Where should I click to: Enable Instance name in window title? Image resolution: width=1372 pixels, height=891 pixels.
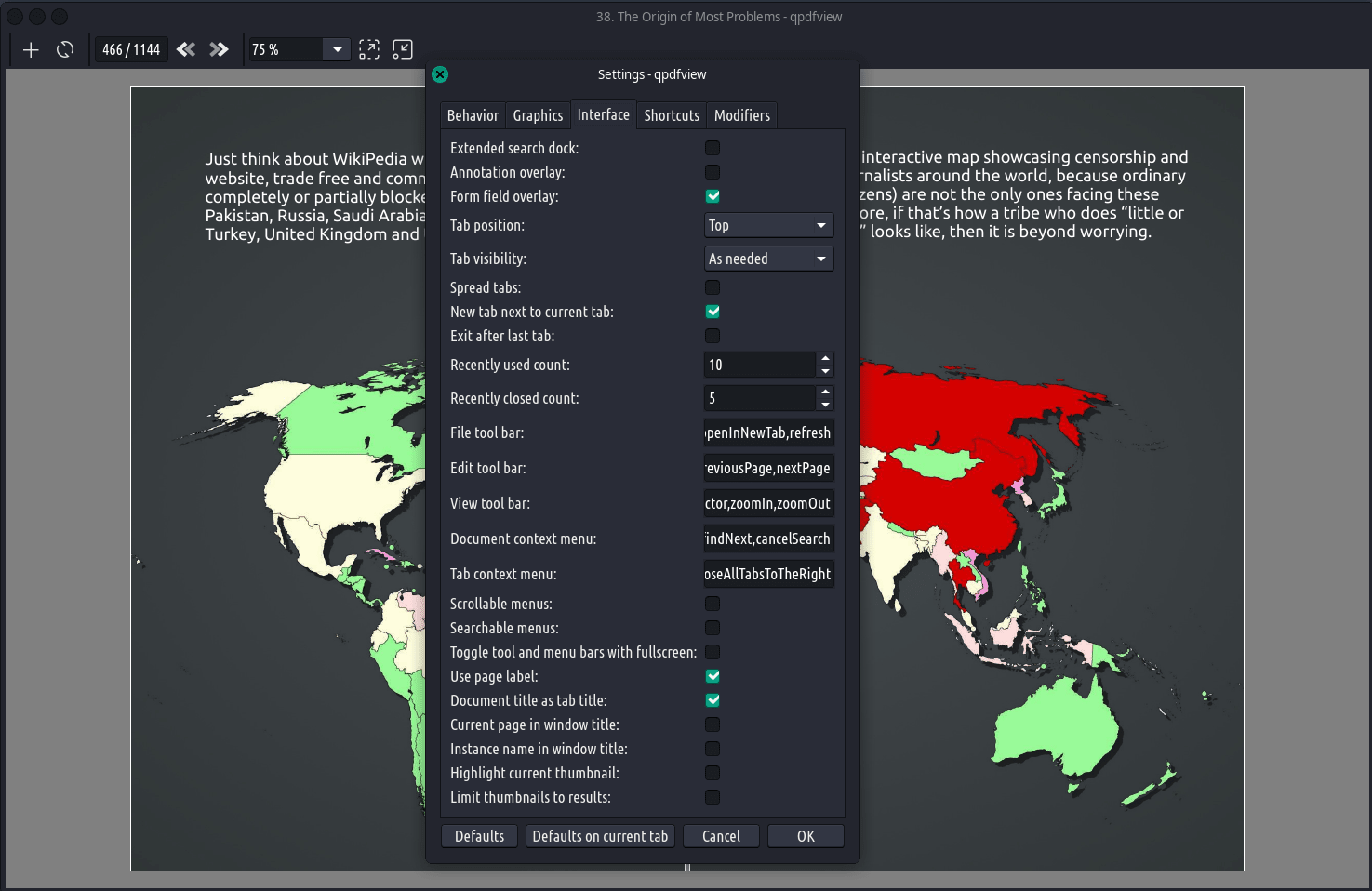[x=713, y=749]
